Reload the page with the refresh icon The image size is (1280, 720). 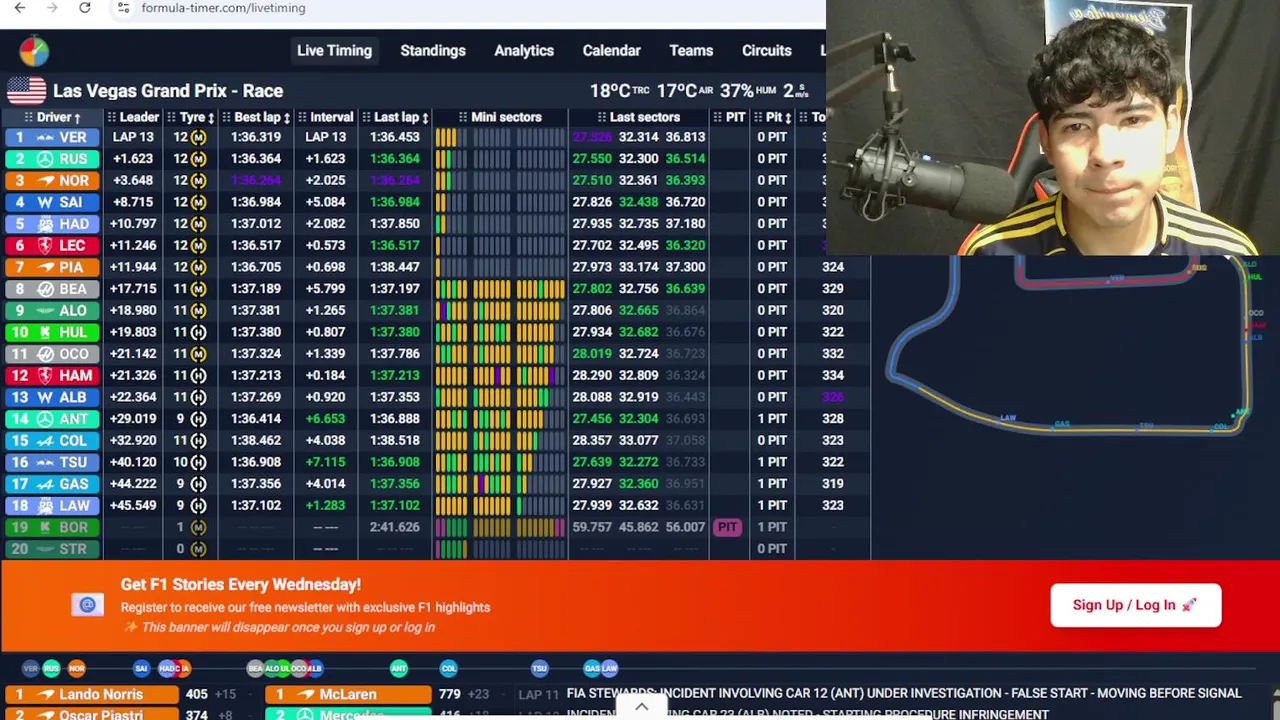coord(85,8)
